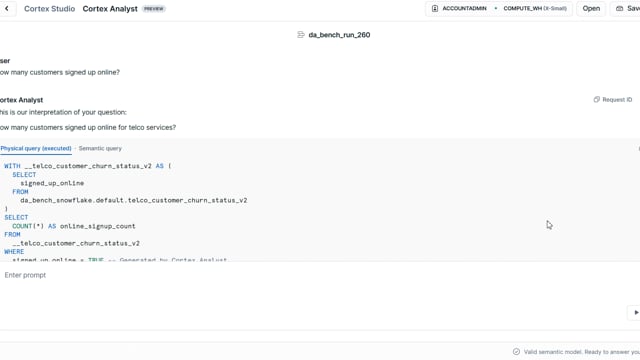Click the Request ID label
The height and width of the screenshot is (360, 640).
tap(617, 100)
